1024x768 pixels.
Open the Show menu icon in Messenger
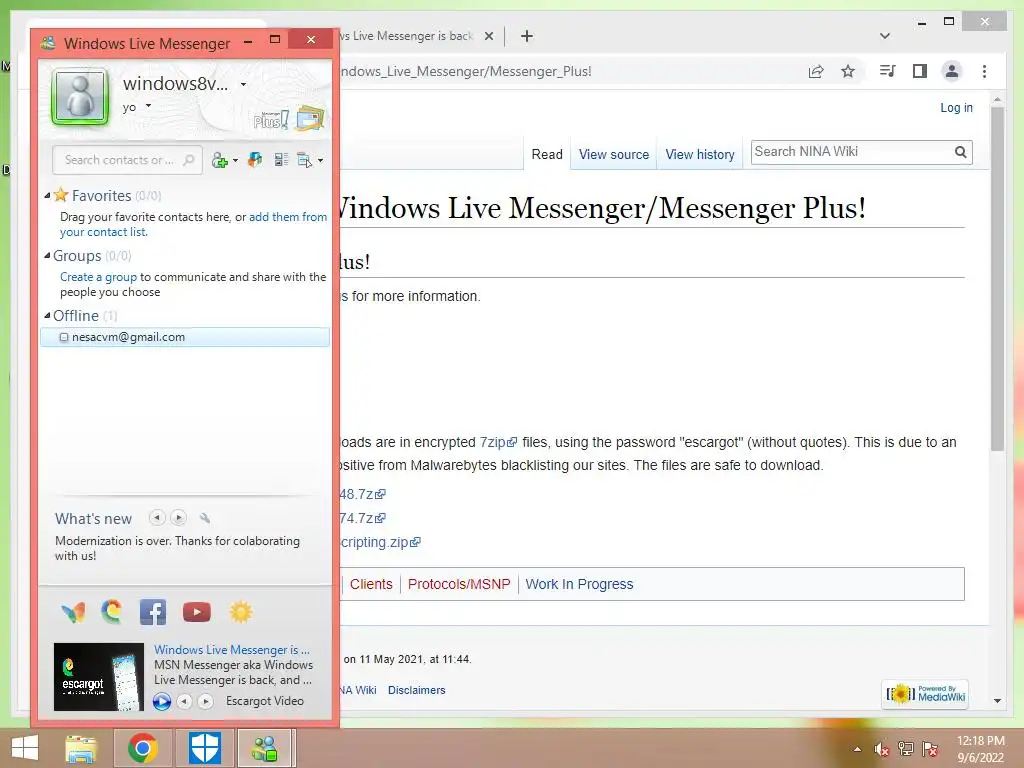click(x=304, y=160)
